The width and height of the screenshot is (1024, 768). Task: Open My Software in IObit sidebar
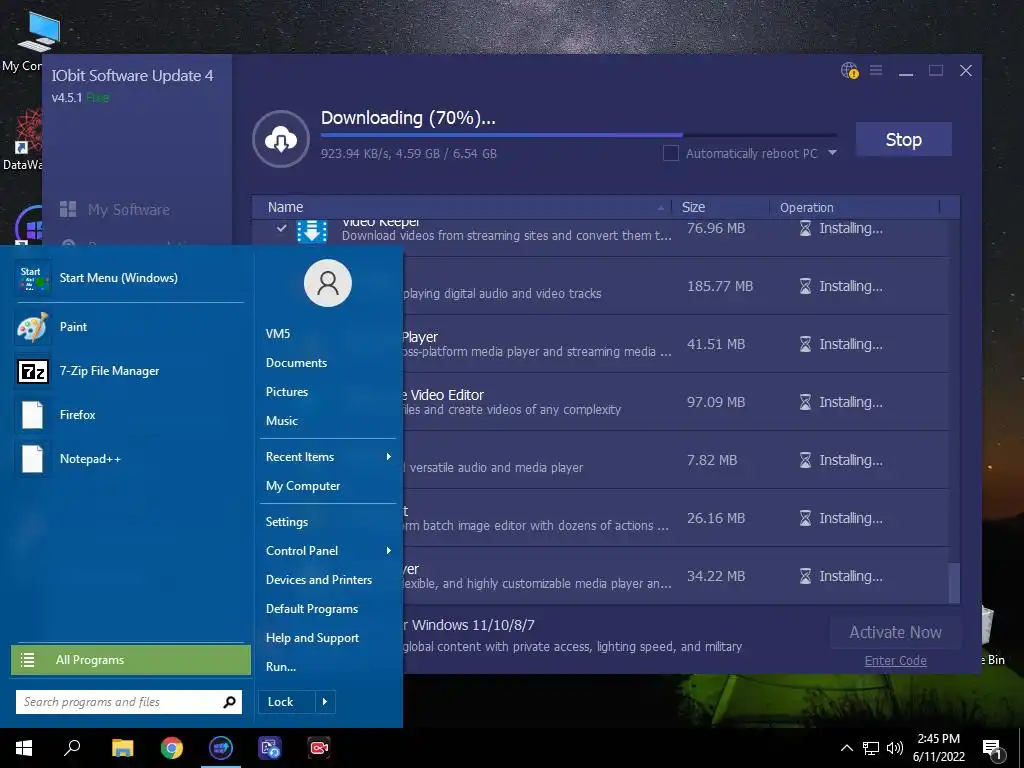[x=115, y=210]
